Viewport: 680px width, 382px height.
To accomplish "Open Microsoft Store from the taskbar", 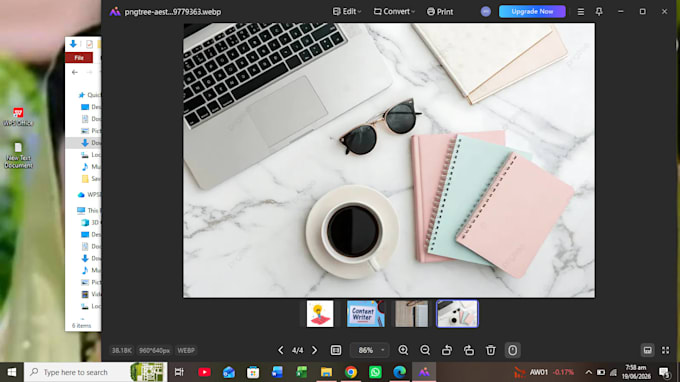I will click(253, 372).
